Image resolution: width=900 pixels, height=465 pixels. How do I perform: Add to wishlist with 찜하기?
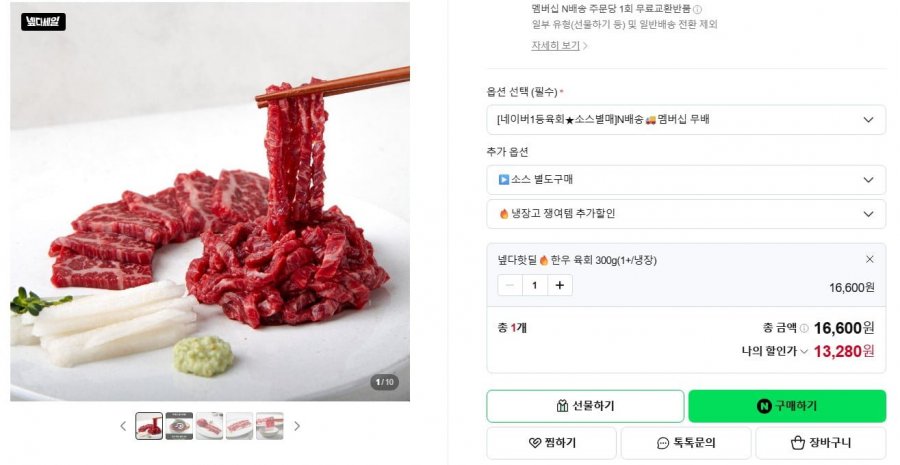tap(552, 443)
